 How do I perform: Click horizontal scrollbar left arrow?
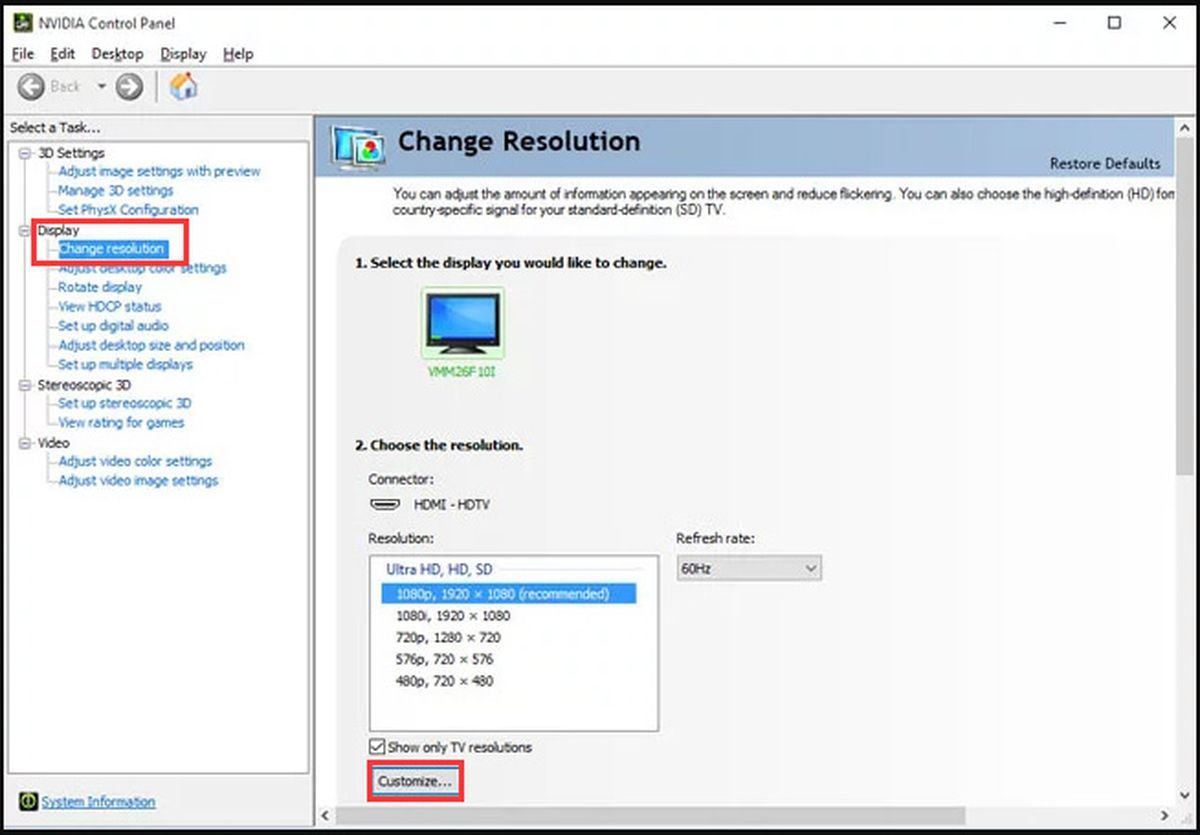325,815
